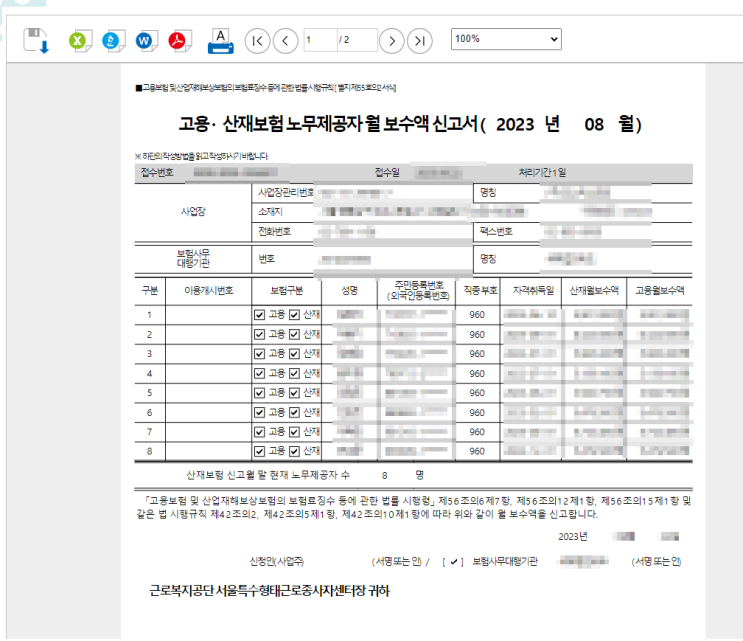Click the 960 code in row 8
The image size is (743, 641).
coord(477,451)
